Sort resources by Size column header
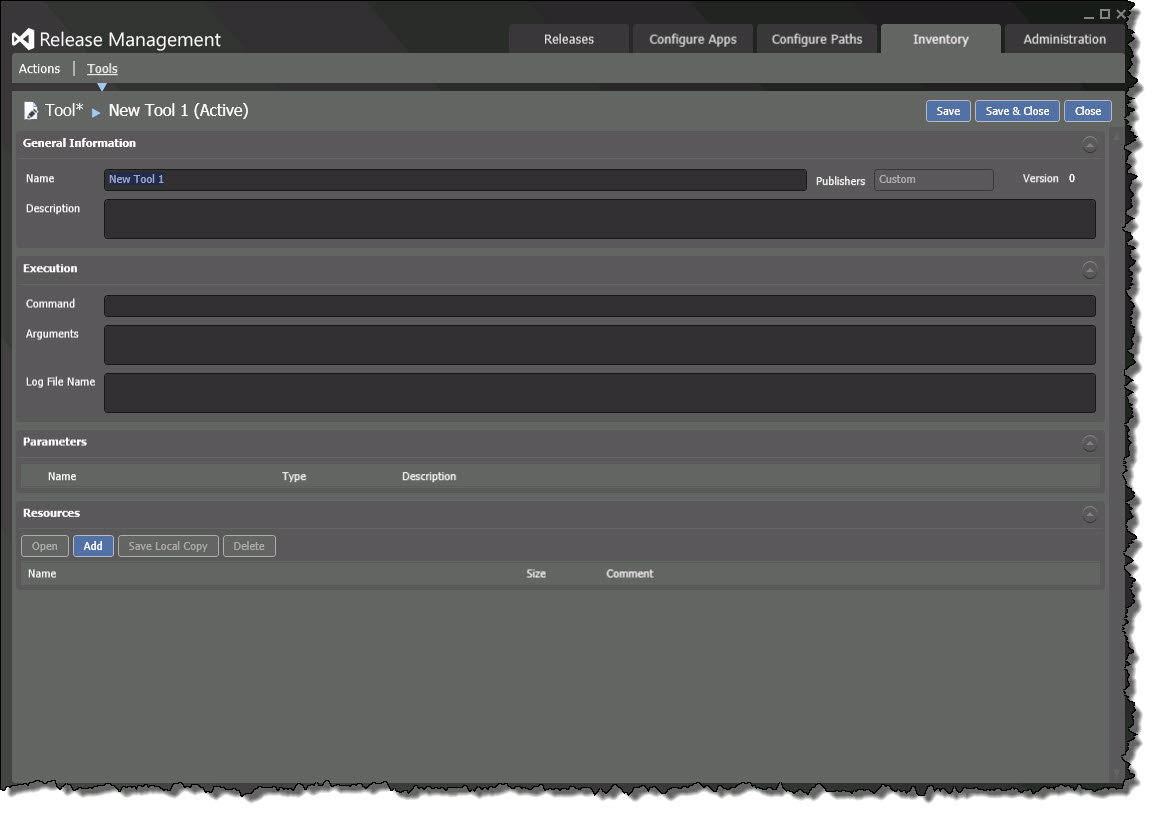The width and height of the screenshot is (1155, 813). click(x=536, y=574)
